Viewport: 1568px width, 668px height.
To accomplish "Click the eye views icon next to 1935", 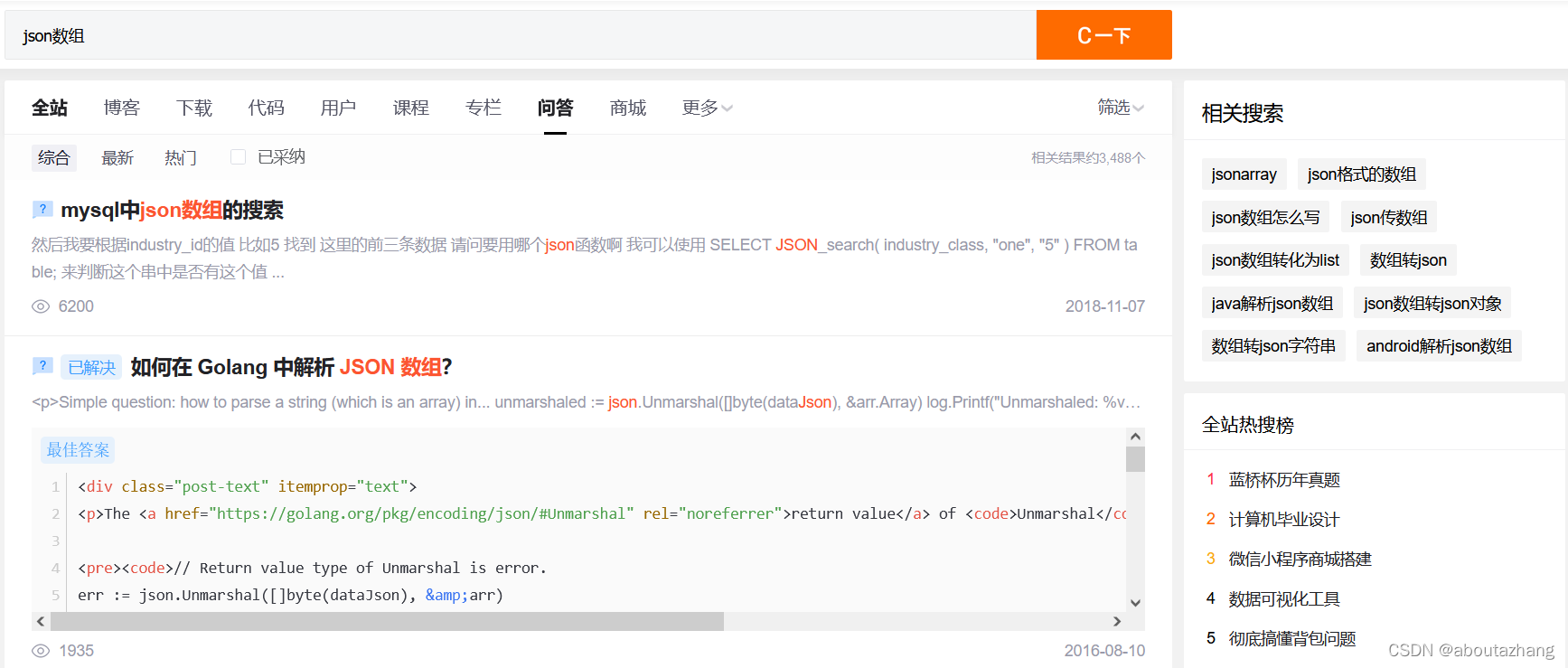I will pos(41,651).
